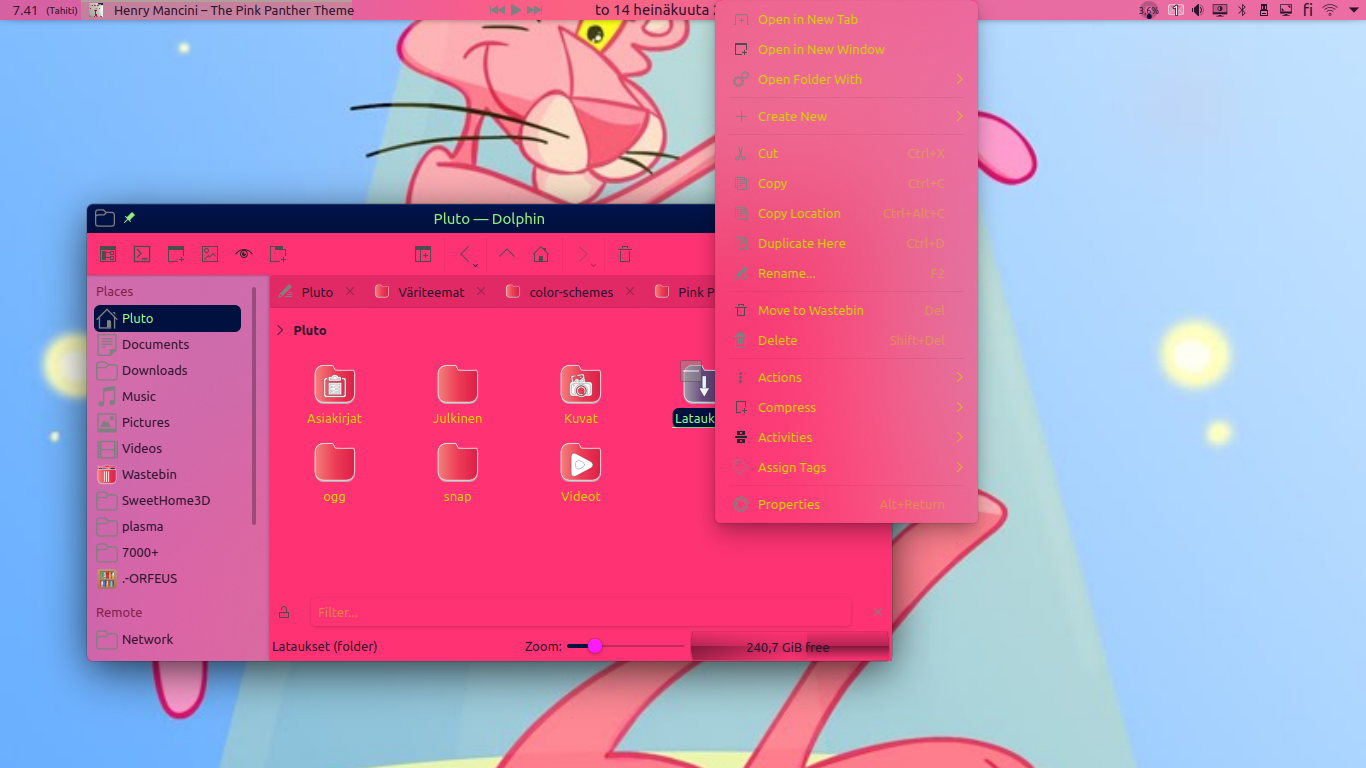Close the color-schemes tab
The image size is (1366, 768).
pyautogui.click(x=630, y=291)
